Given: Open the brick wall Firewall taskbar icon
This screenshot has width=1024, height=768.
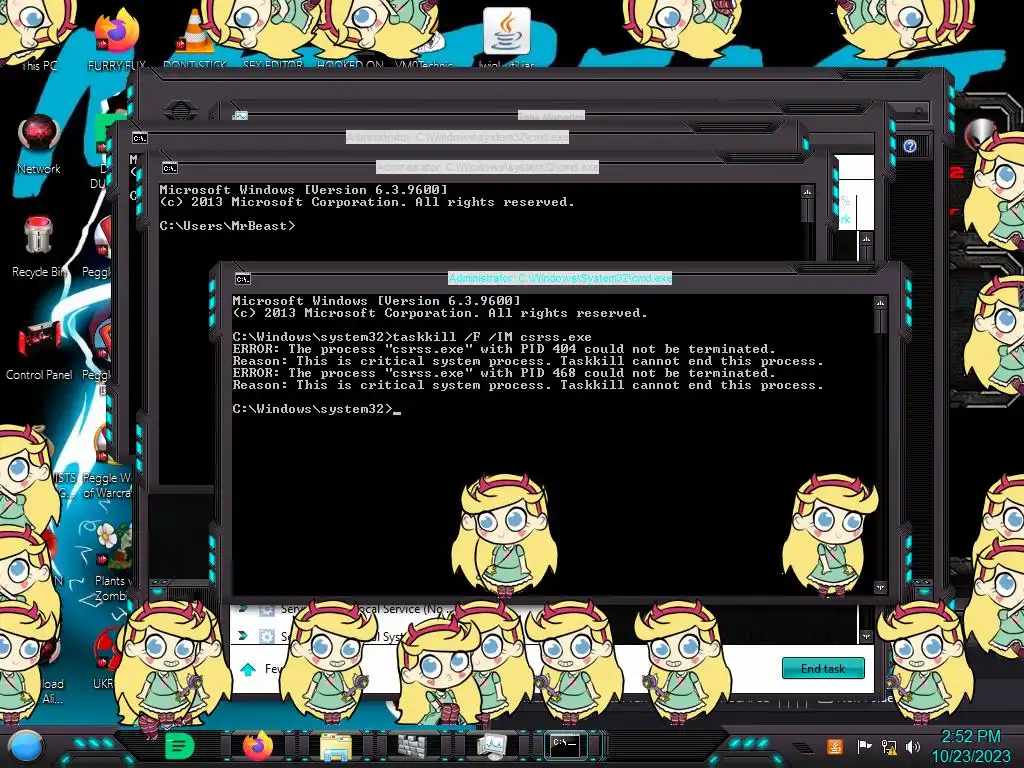Looking at the screenshot, I should click(413, 746).
